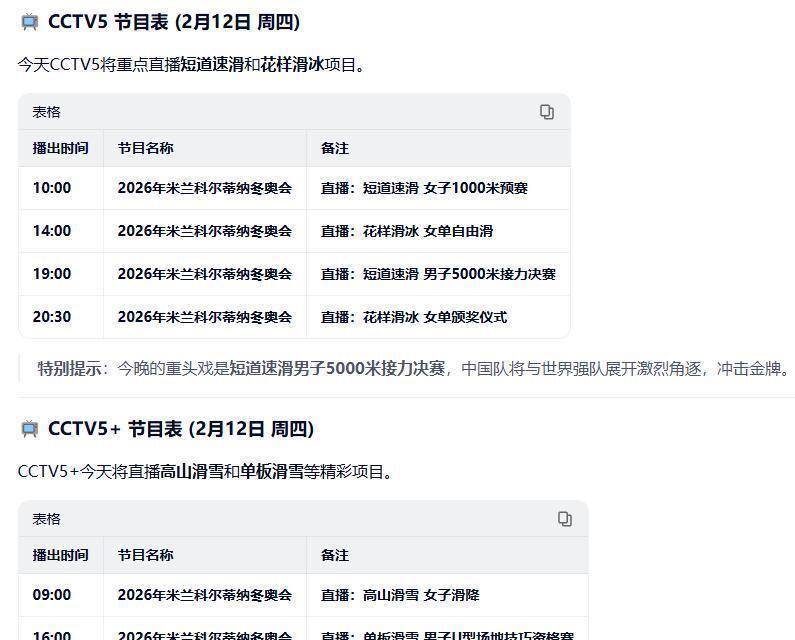795x640 pixels.
Task: Select the 10:00 time cell
Action: 52,188
